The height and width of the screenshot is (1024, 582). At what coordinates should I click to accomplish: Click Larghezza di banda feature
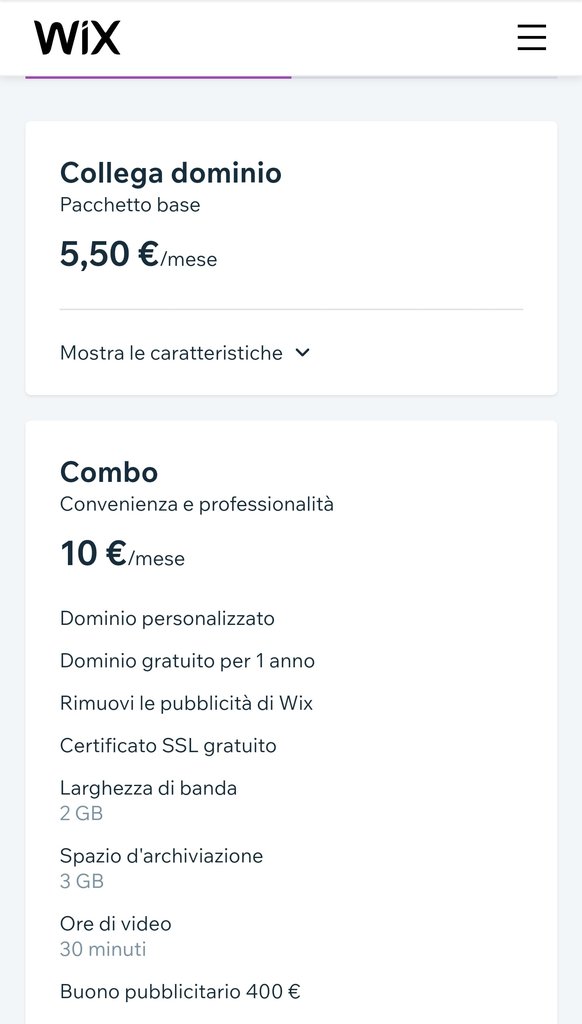click(x=148, y=788)
